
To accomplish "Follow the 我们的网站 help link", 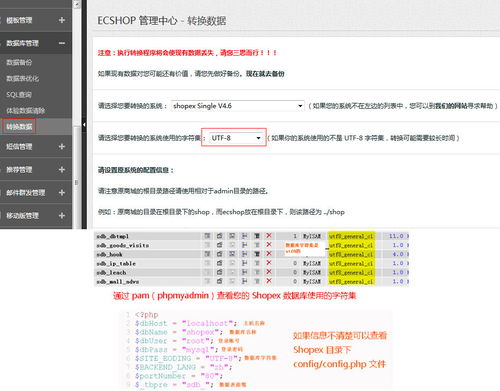I will tap(452, 106).
